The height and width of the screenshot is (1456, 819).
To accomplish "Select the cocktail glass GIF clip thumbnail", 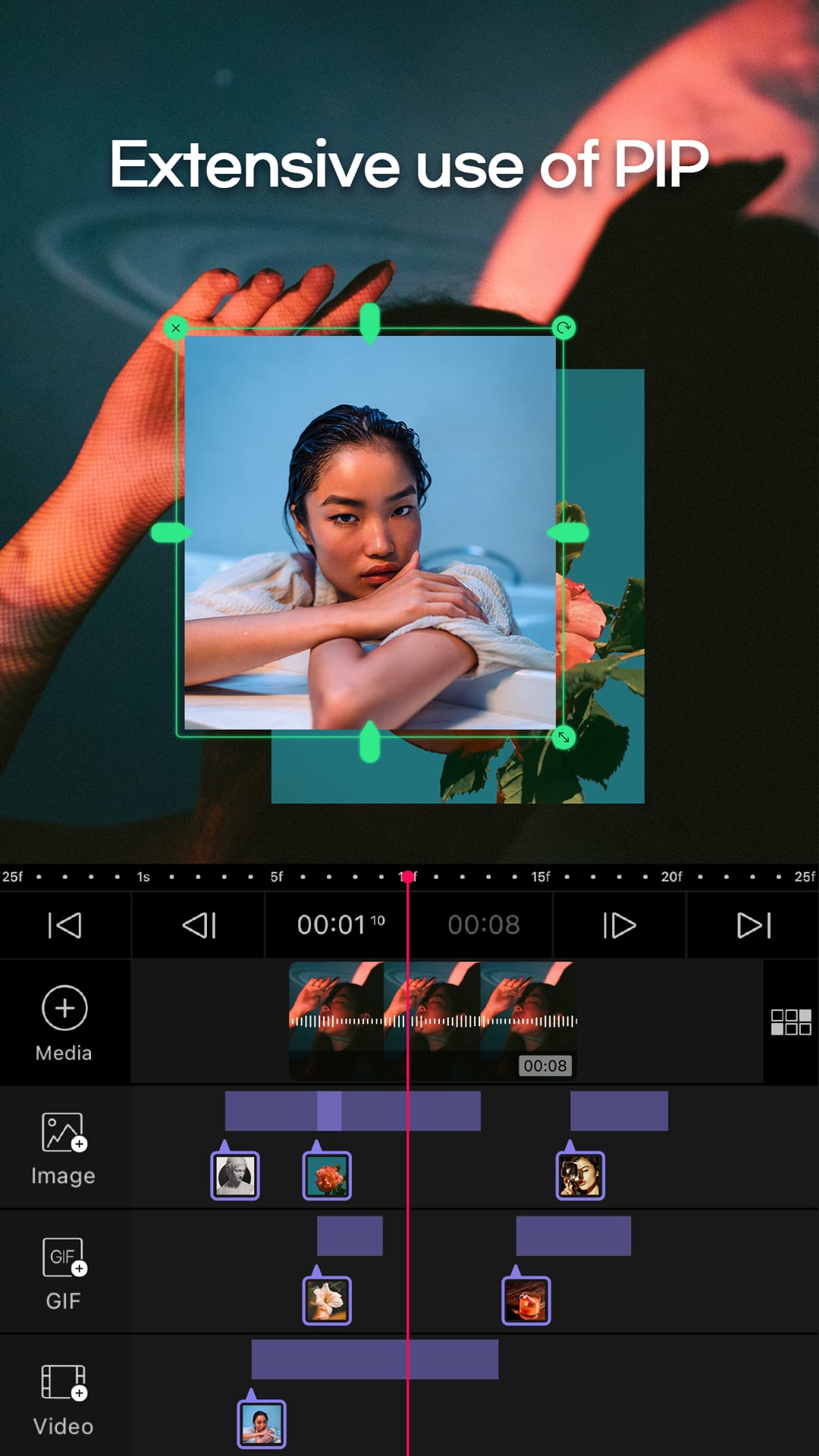I will [x=526, y=1301].
